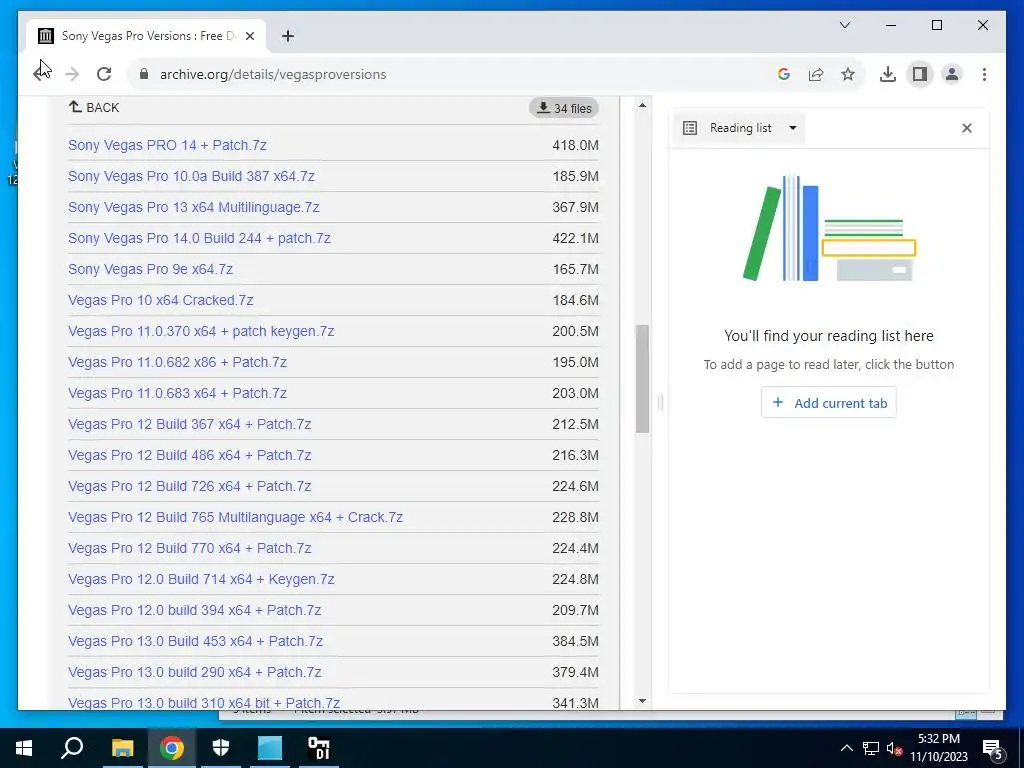Open the Windows Start menu

point(24,748)
